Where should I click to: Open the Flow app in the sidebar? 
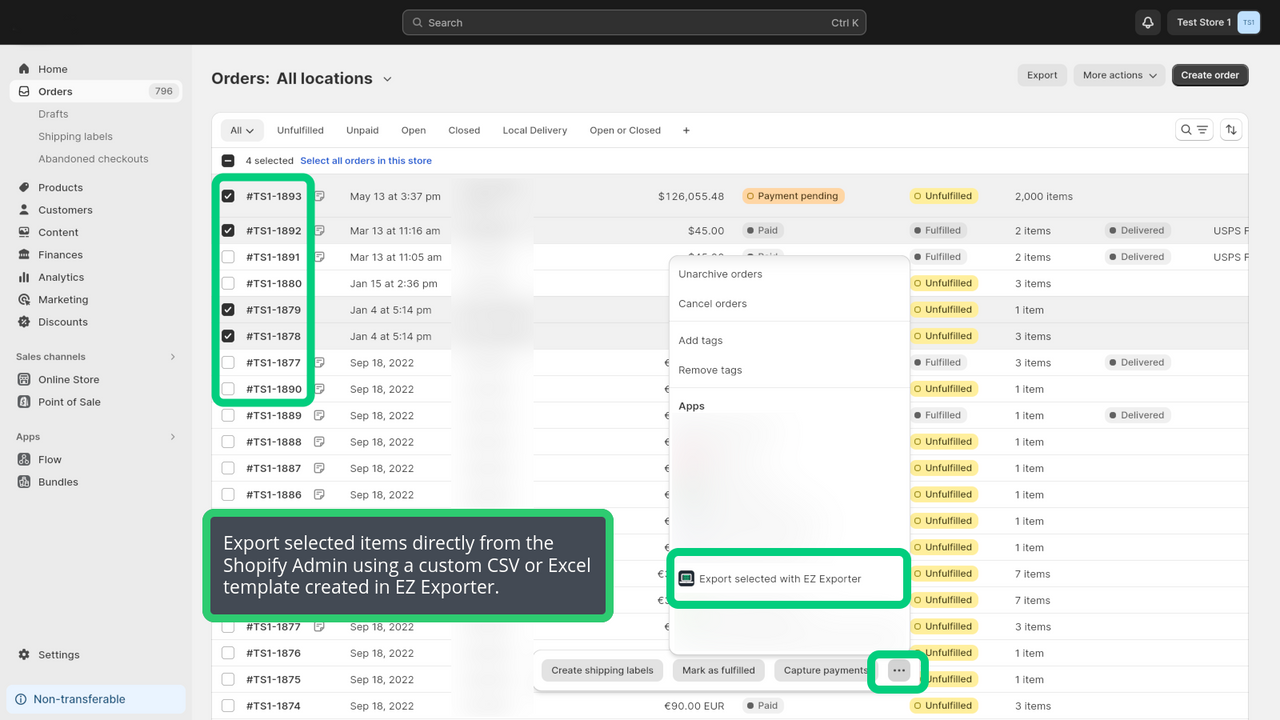[x=48, y=459]
